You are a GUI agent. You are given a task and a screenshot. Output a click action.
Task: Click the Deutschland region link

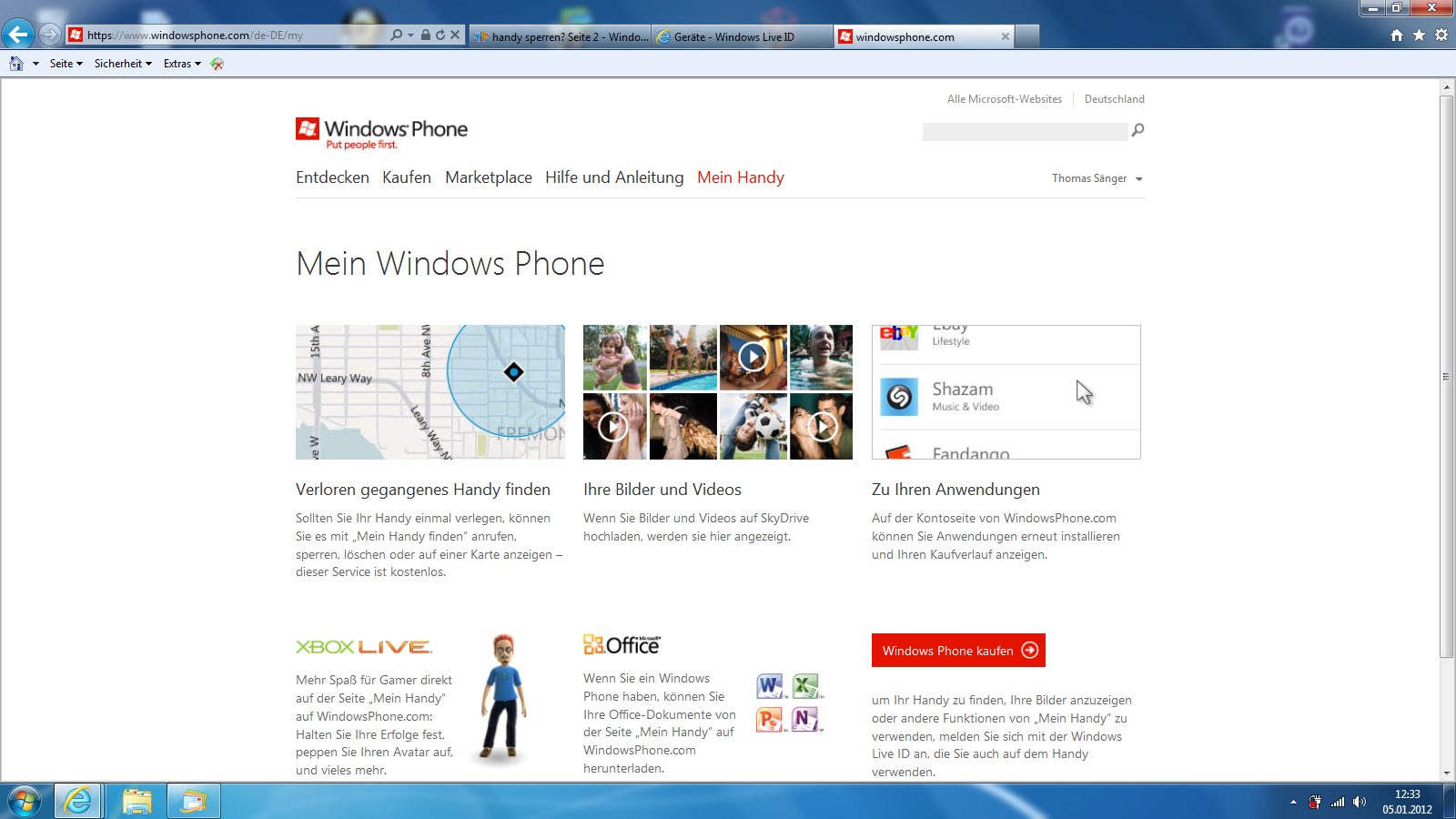click(x=1115, y=99)
